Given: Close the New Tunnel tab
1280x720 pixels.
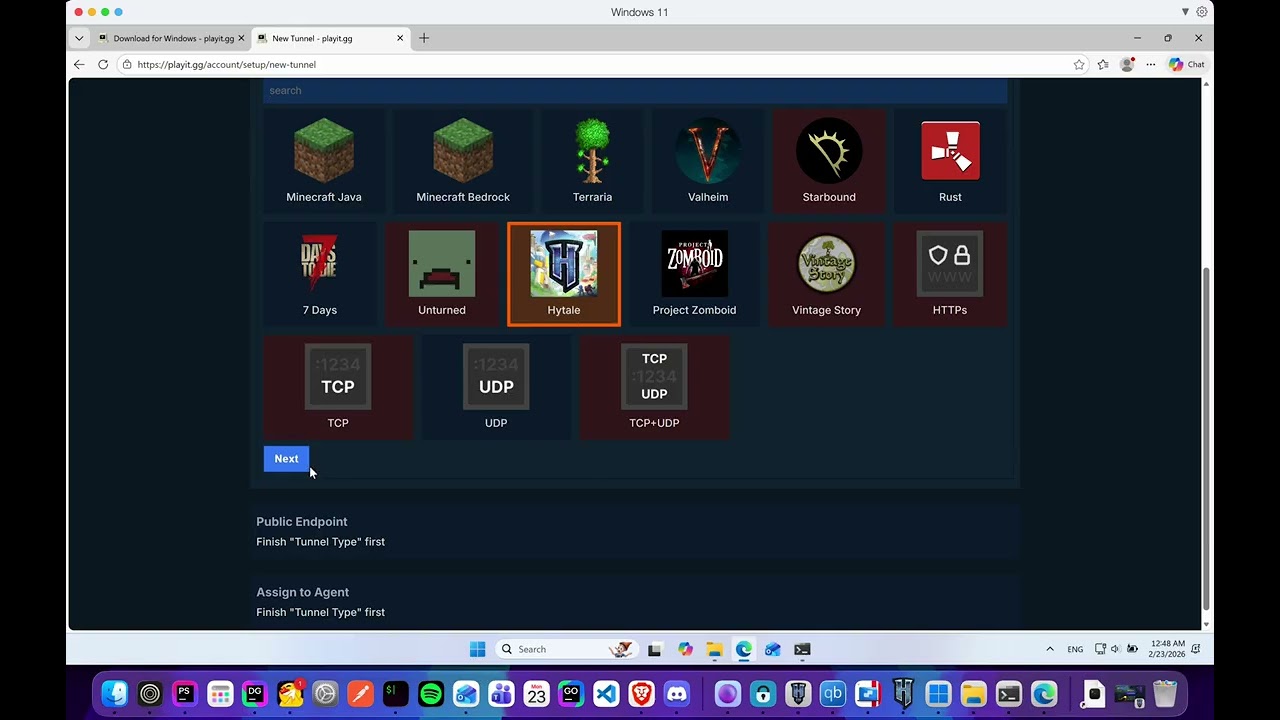Looking at the screenshot, I should 400,38.
